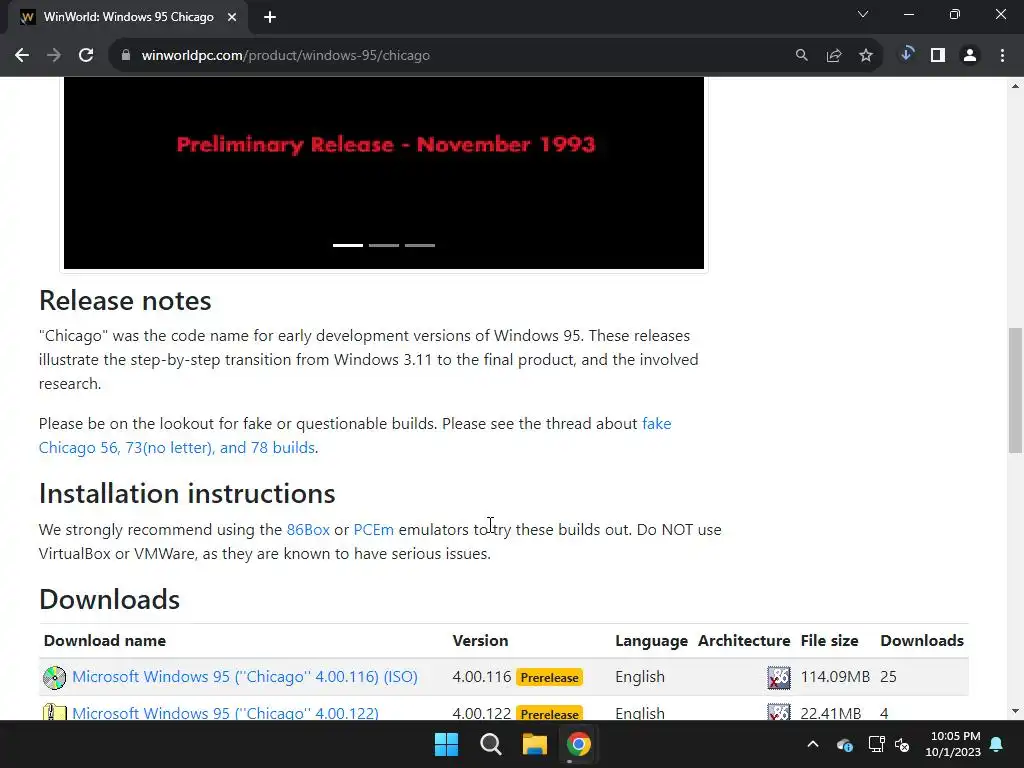Open Microsoft Windows 95 Chicago 4.00.116 ISO link

tap(245, 677)
